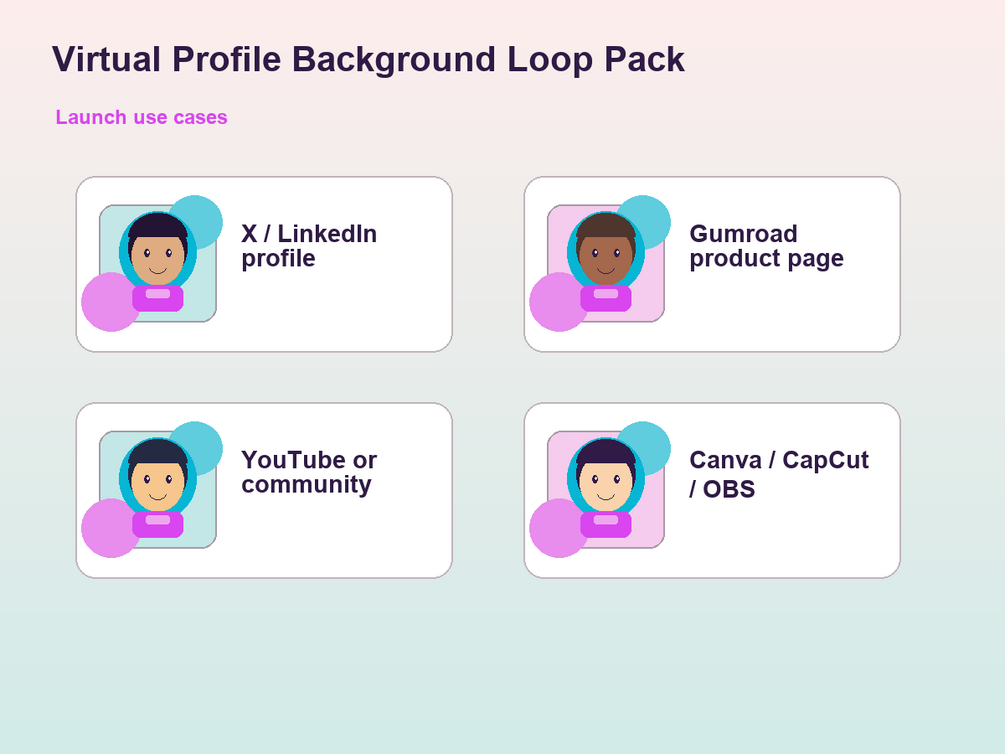
Task: Click the magenta astronaut suit on the YouTube avatar
Action: (x=158, y=524)
